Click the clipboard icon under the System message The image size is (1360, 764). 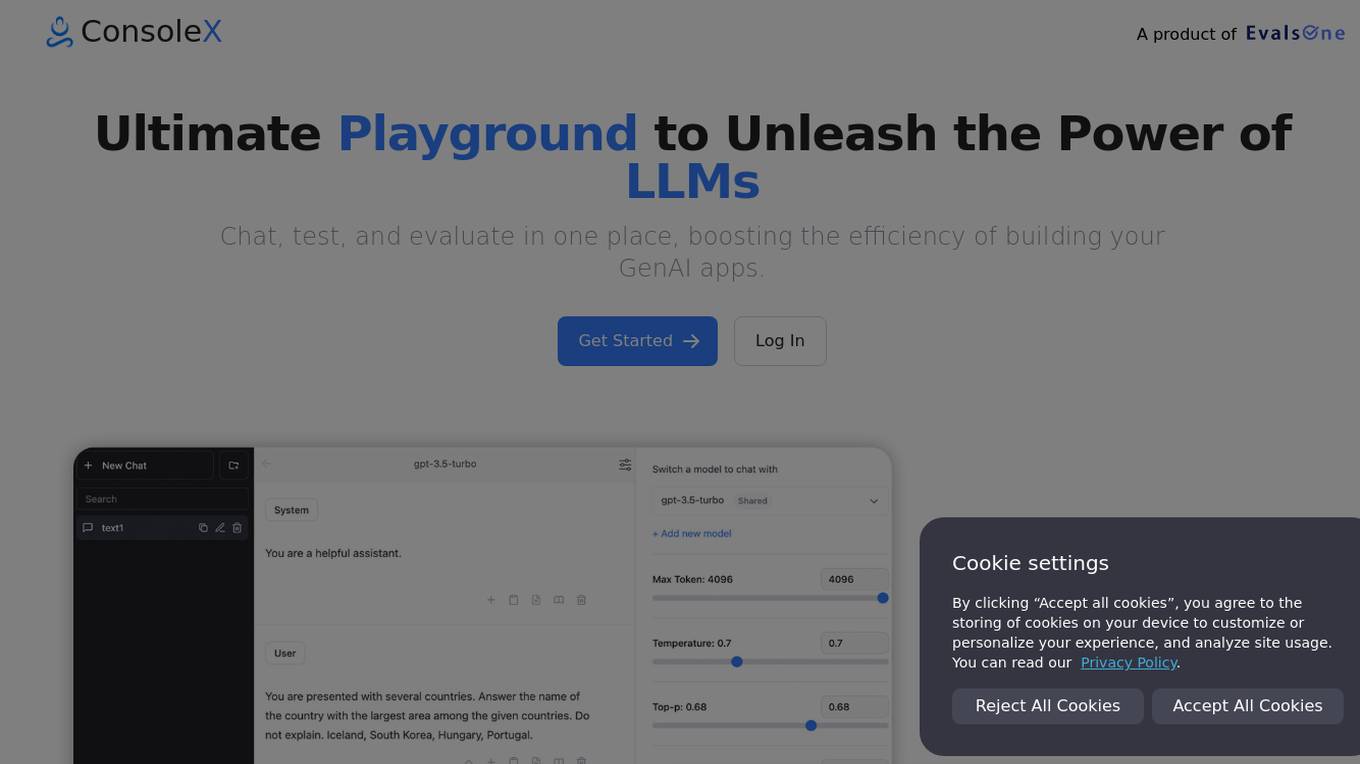point(513,600)
